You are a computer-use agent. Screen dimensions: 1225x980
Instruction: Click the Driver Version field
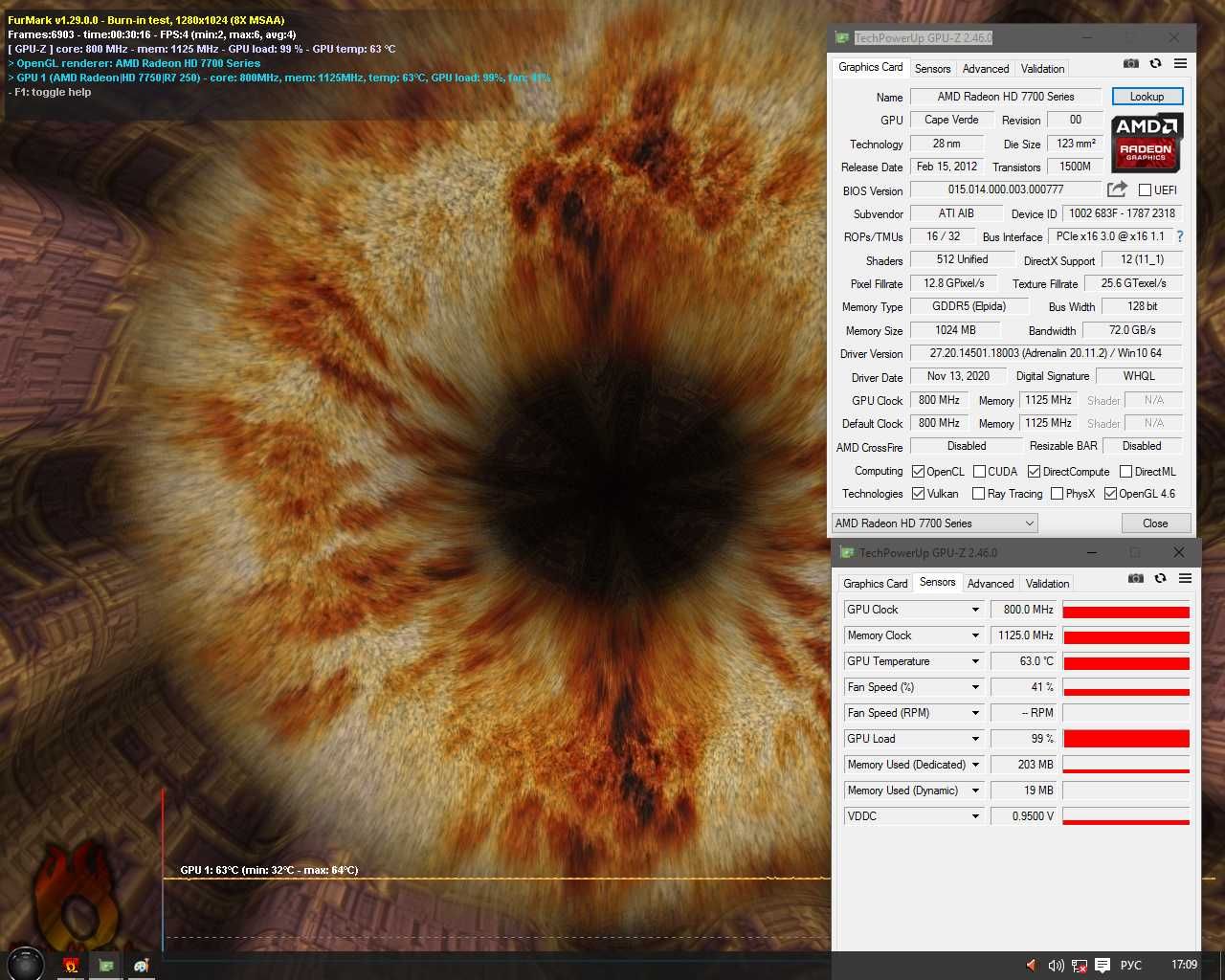pos(1046,353)
